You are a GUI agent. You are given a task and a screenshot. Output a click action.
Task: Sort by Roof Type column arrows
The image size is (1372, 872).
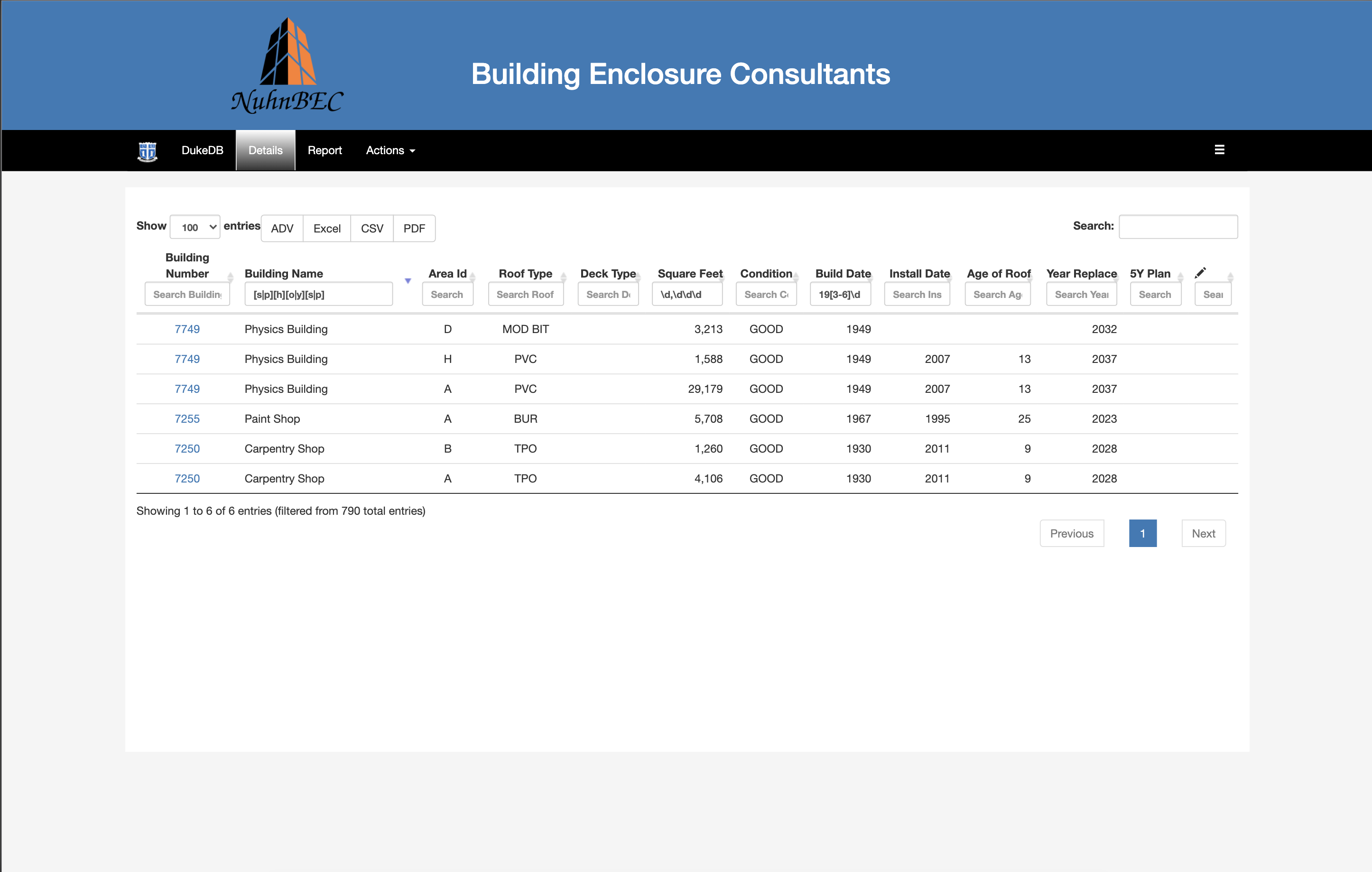pos(563,277)
